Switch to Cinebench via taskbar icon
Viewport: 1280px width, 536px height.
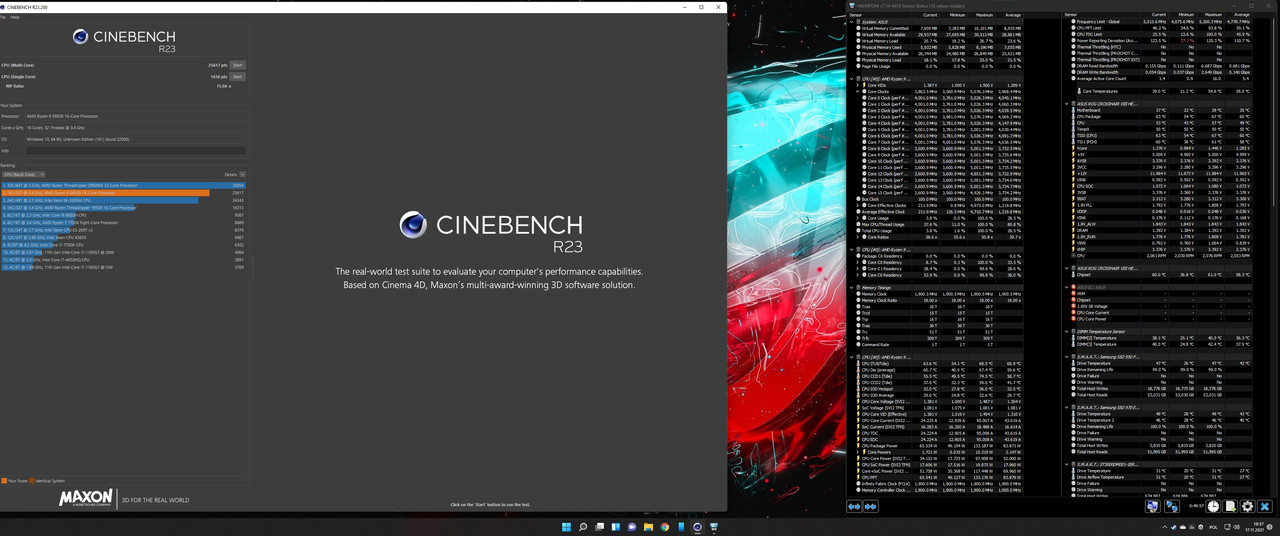pos(697,527)
